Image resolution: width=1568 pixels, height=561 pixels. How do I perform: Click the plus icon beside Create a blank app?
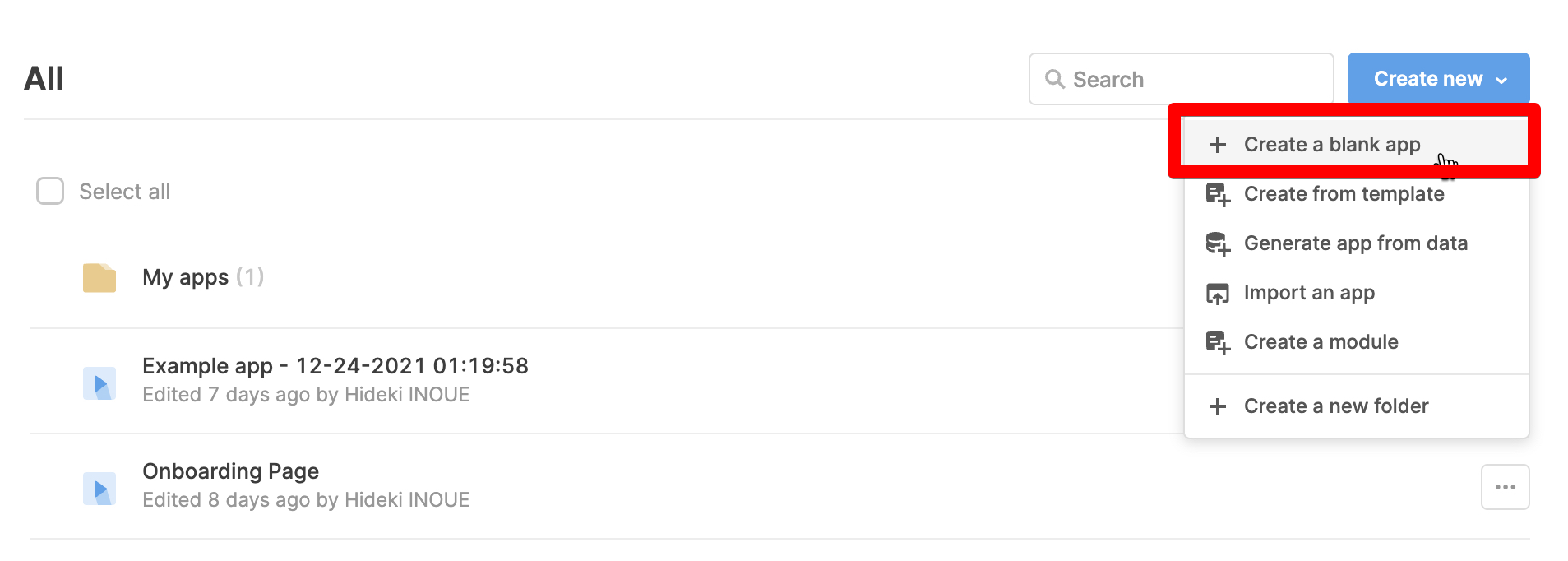click(x=1218, y=145)
